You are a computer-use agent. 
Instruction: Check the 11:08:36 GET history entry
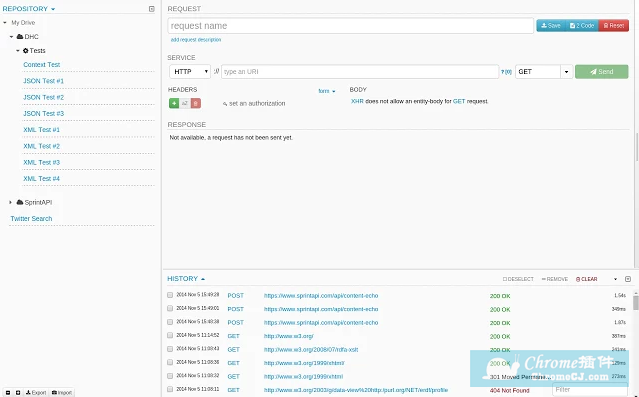click(x=170, y=362)
